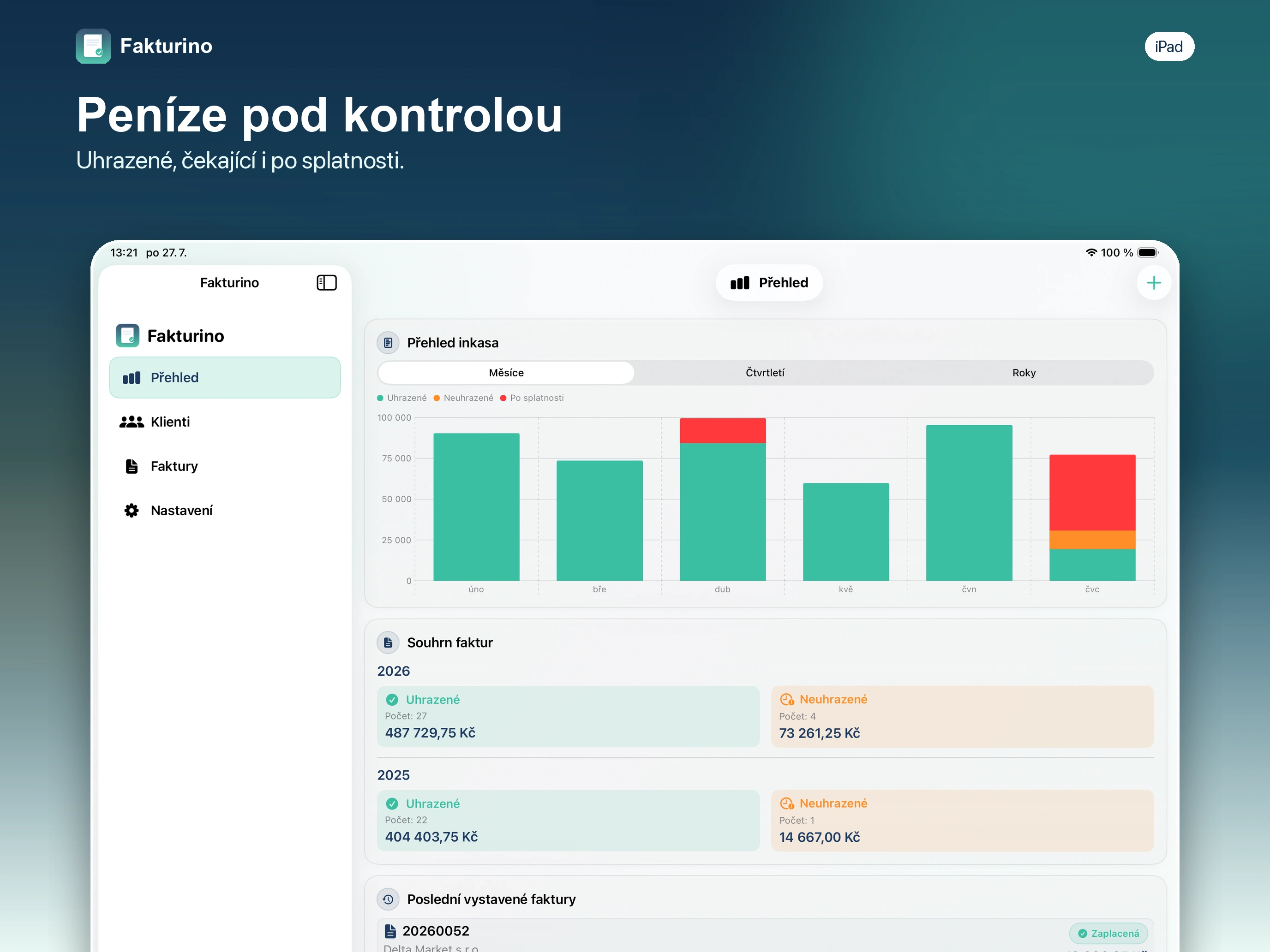Toggle the sidebar with the panel icon
1270x952 pixels.
coord(327,282)
